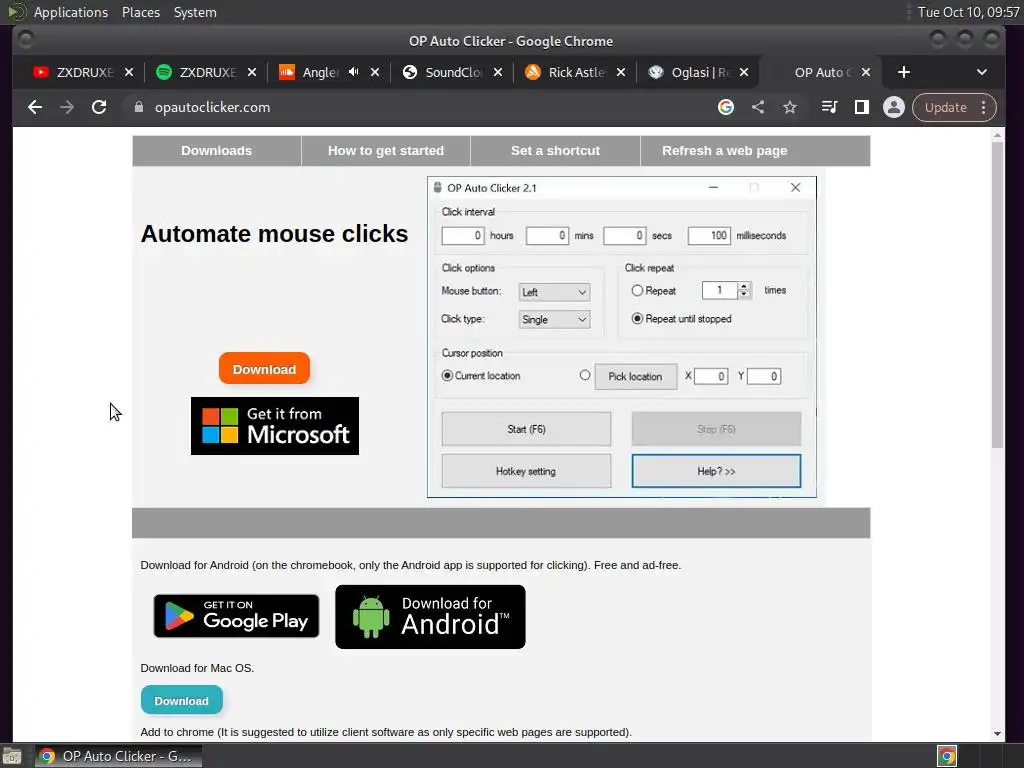Viewport: 1024px width, 768px height.
Task: Click the show desktop icon in taskbar
Action: point(12,756)
